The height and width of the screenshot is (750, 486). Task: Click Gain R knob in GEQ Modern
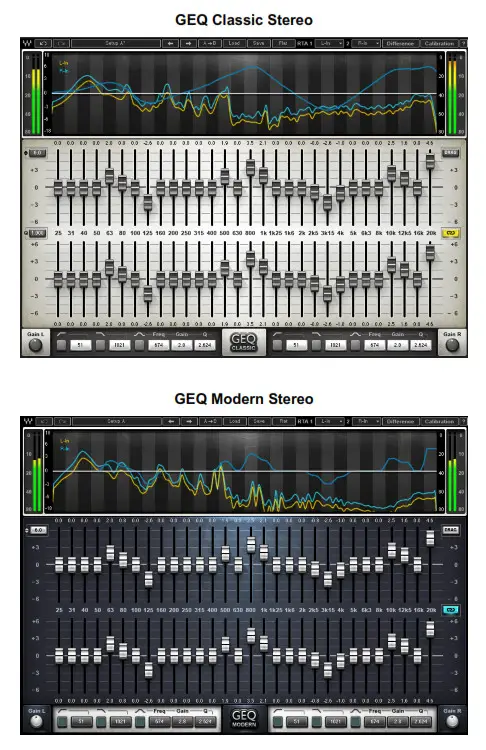[x=452, y=722]
